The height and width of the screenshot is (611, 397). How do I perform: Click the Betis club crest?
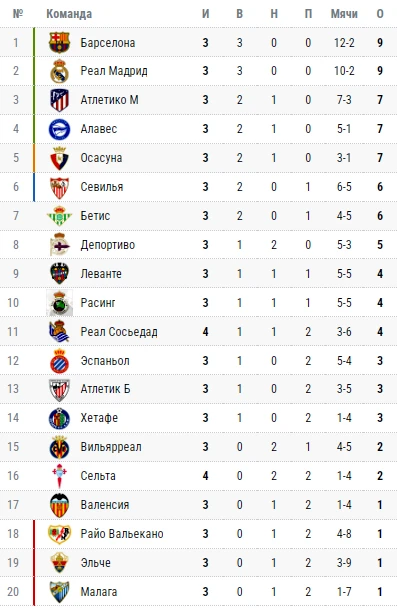coord(59,216)
